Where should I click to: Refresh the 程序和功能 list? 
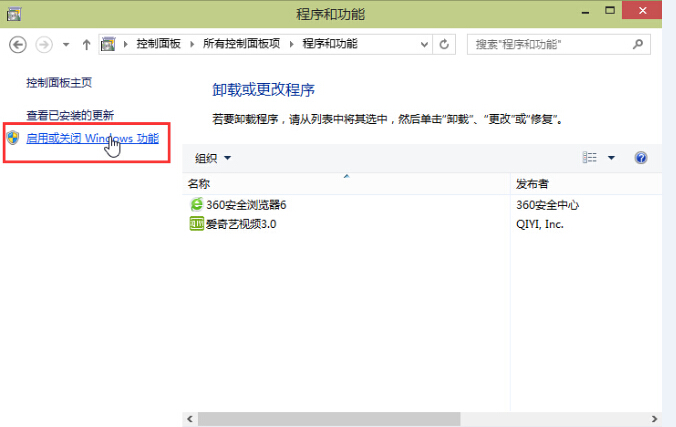[445, 45]
